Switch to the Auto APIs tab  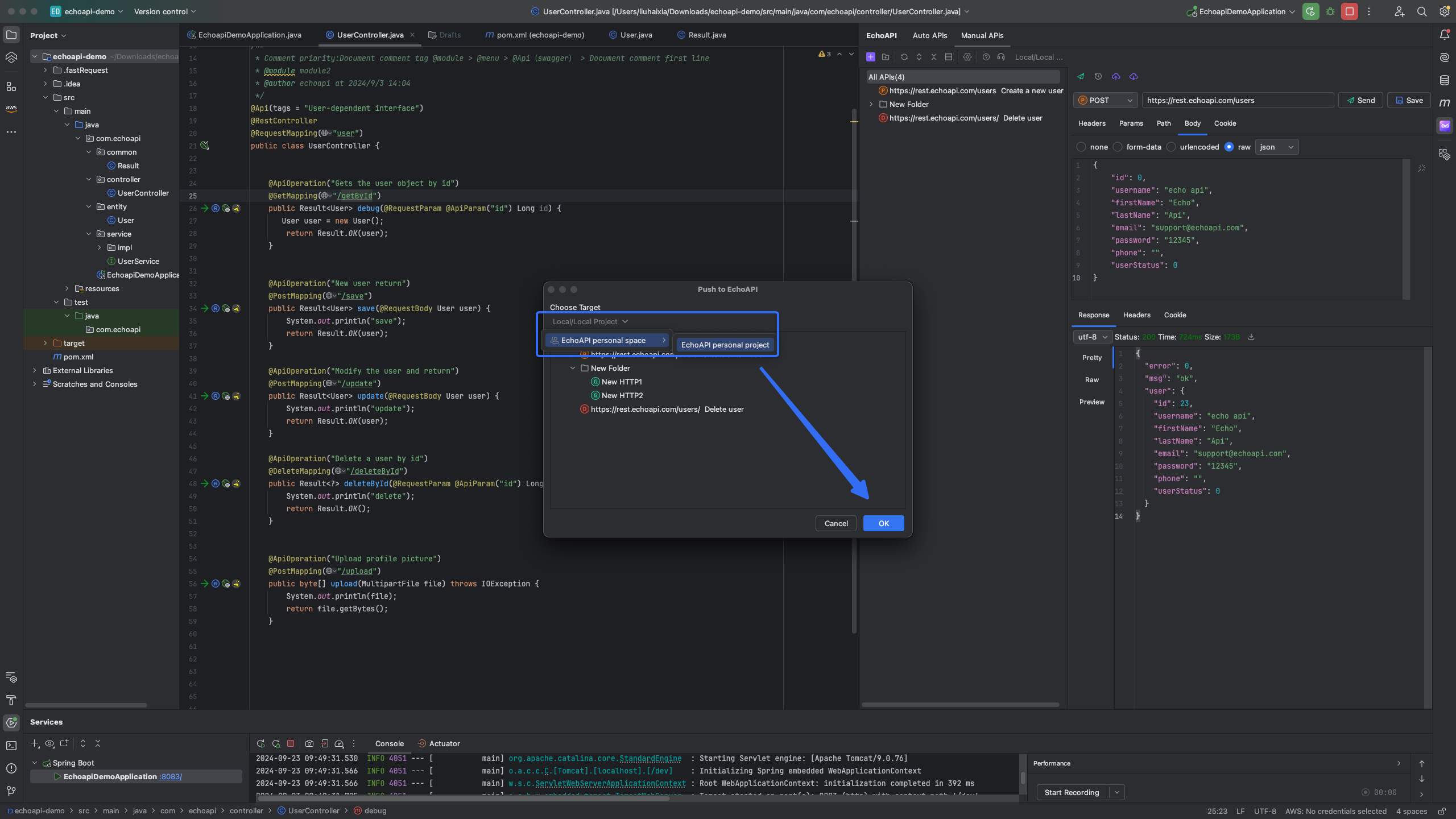[930, 35]
